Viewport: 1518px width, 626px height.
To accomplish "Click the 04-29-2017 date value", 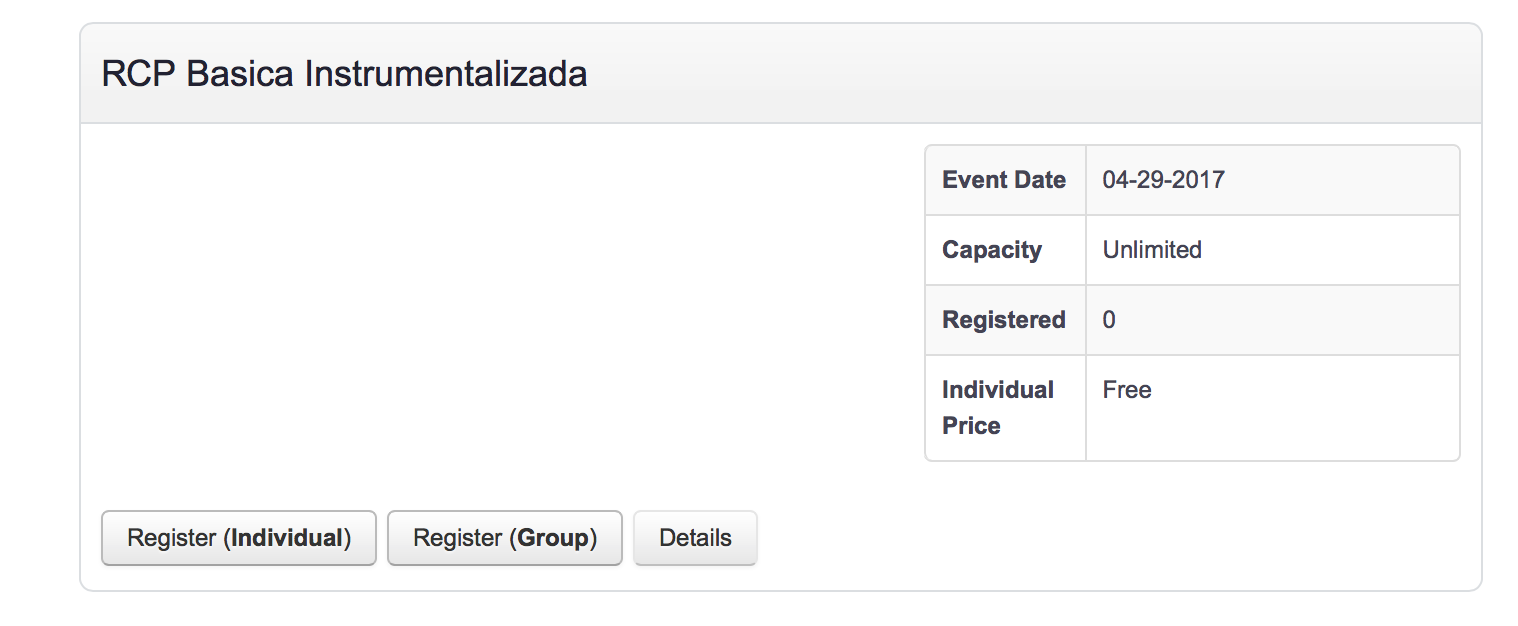I will click(x=1163, y=180).
